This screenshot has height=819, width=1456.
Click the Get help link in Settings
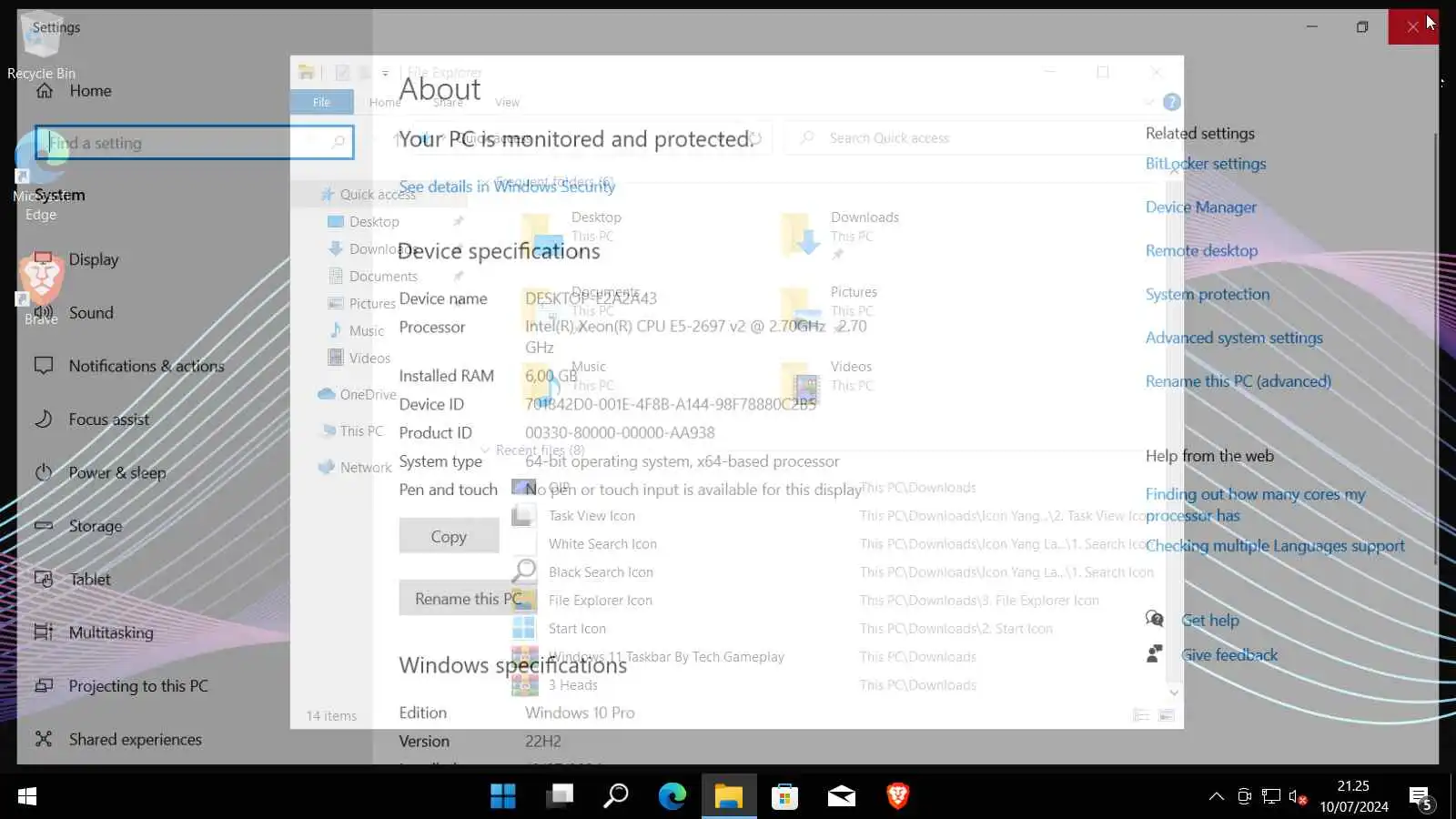tap(1209, 621)
